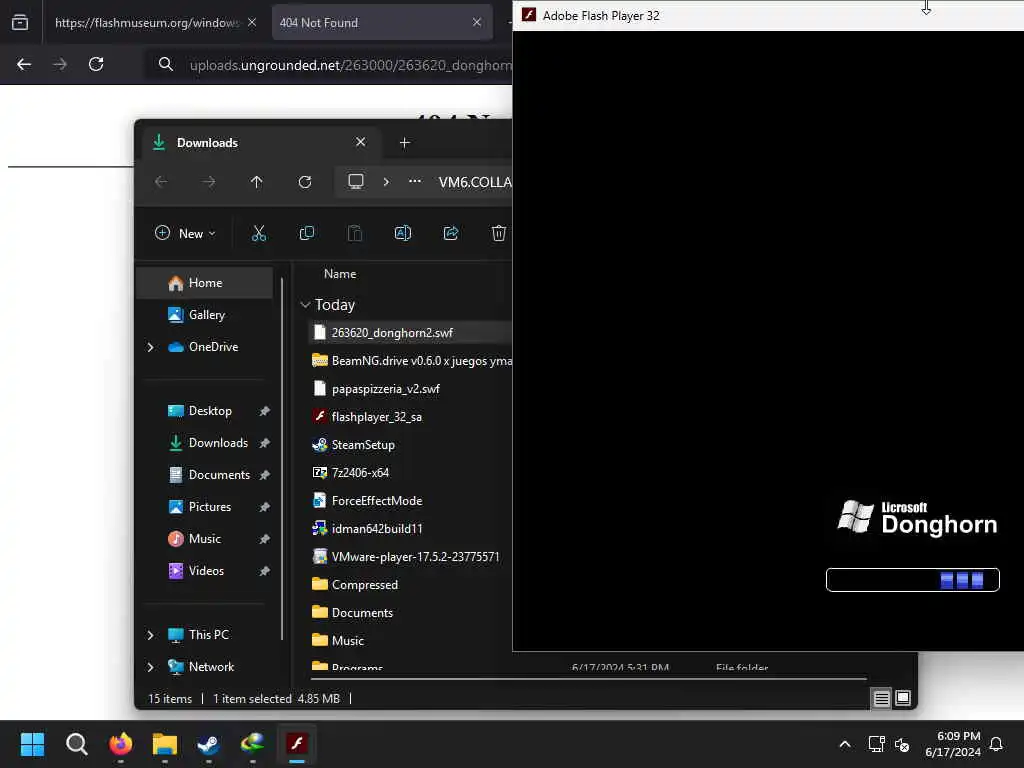The height and width of the screenshot is (768, 1024).
Task: Click browser Back arrow
Action: coord(24,64)
